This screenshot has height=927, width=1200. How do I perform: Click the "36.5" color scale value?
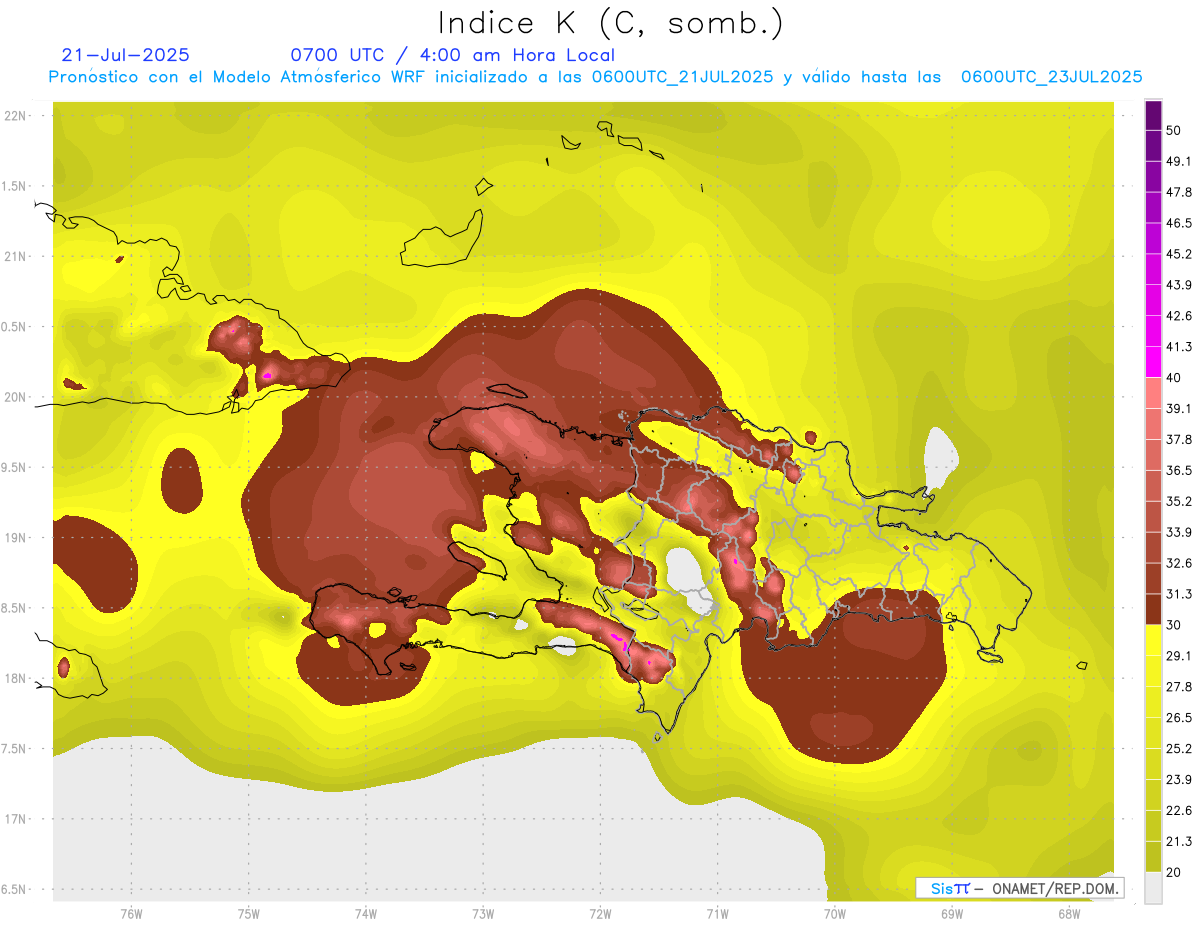[x=1179, y=470]
